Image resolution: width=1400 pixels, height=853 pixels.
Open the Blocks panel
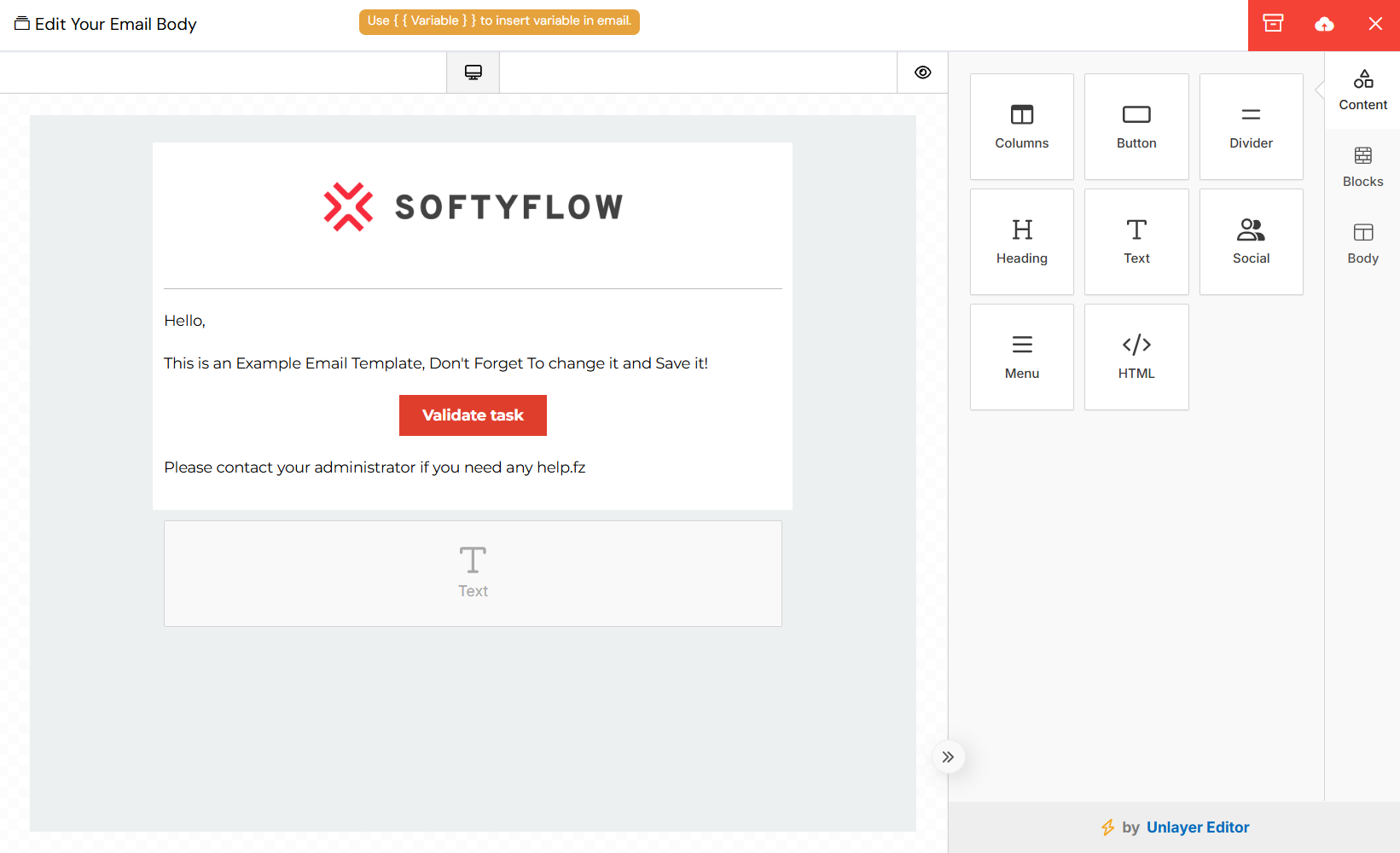[1362, 165]
